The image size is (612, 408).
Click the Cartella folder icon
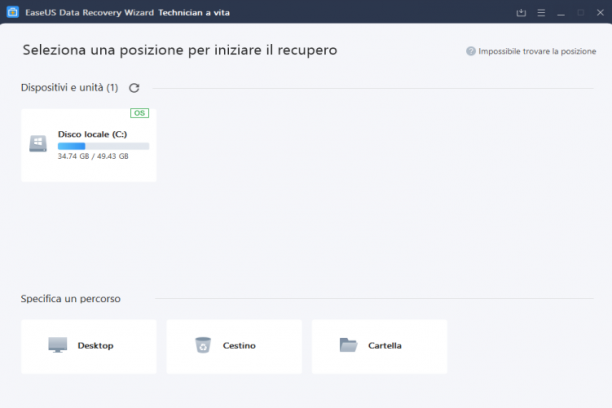coord(348,345)
